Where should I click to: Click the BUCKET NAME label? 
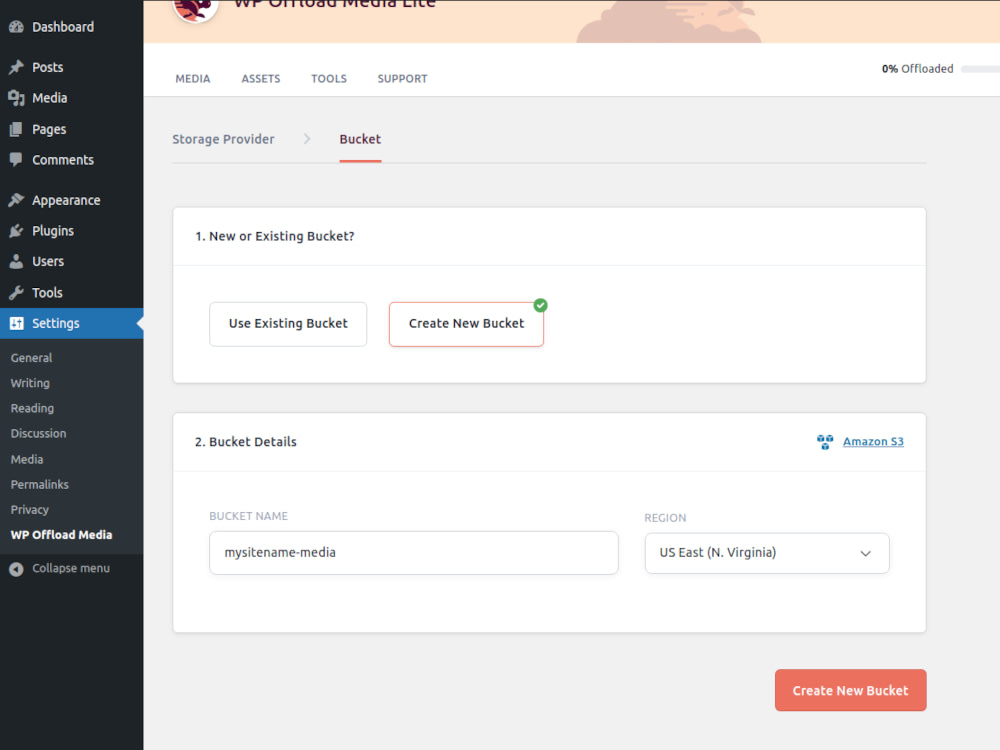tap(248, 516)
